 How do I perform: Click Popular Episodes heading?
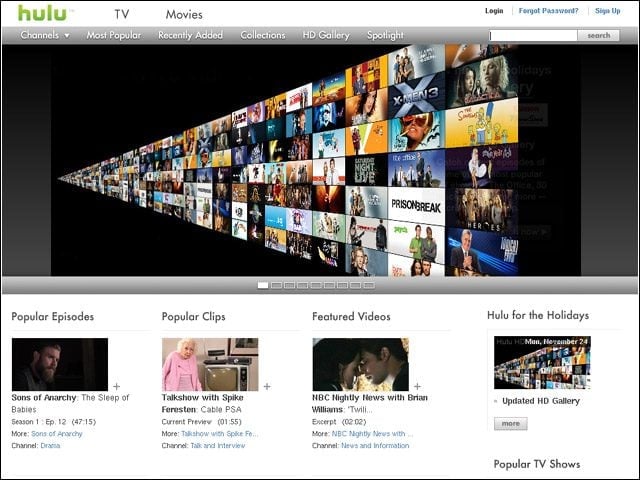(x=53, y=317)
